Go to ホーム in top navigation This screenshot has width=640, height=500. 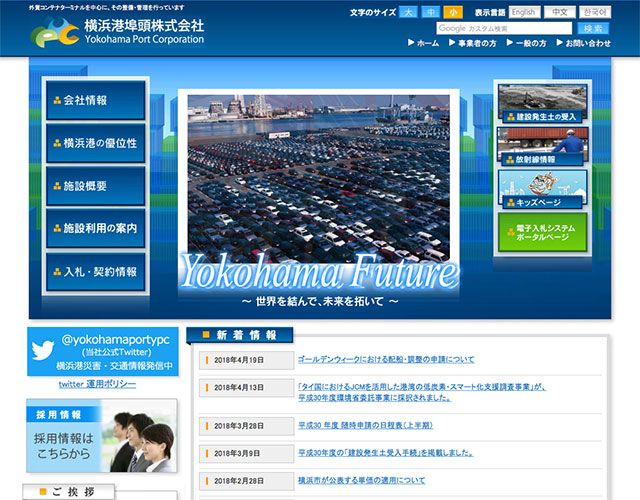(x=424, y=43)
